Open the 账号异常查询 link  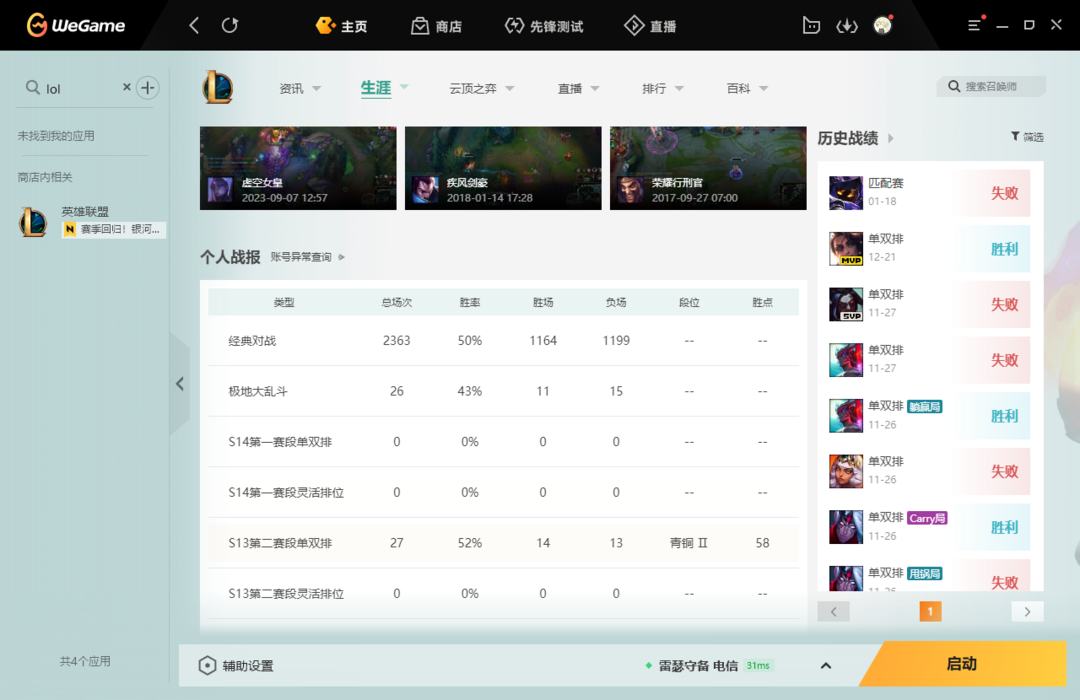pyautogui.click(x=307, y=257)
